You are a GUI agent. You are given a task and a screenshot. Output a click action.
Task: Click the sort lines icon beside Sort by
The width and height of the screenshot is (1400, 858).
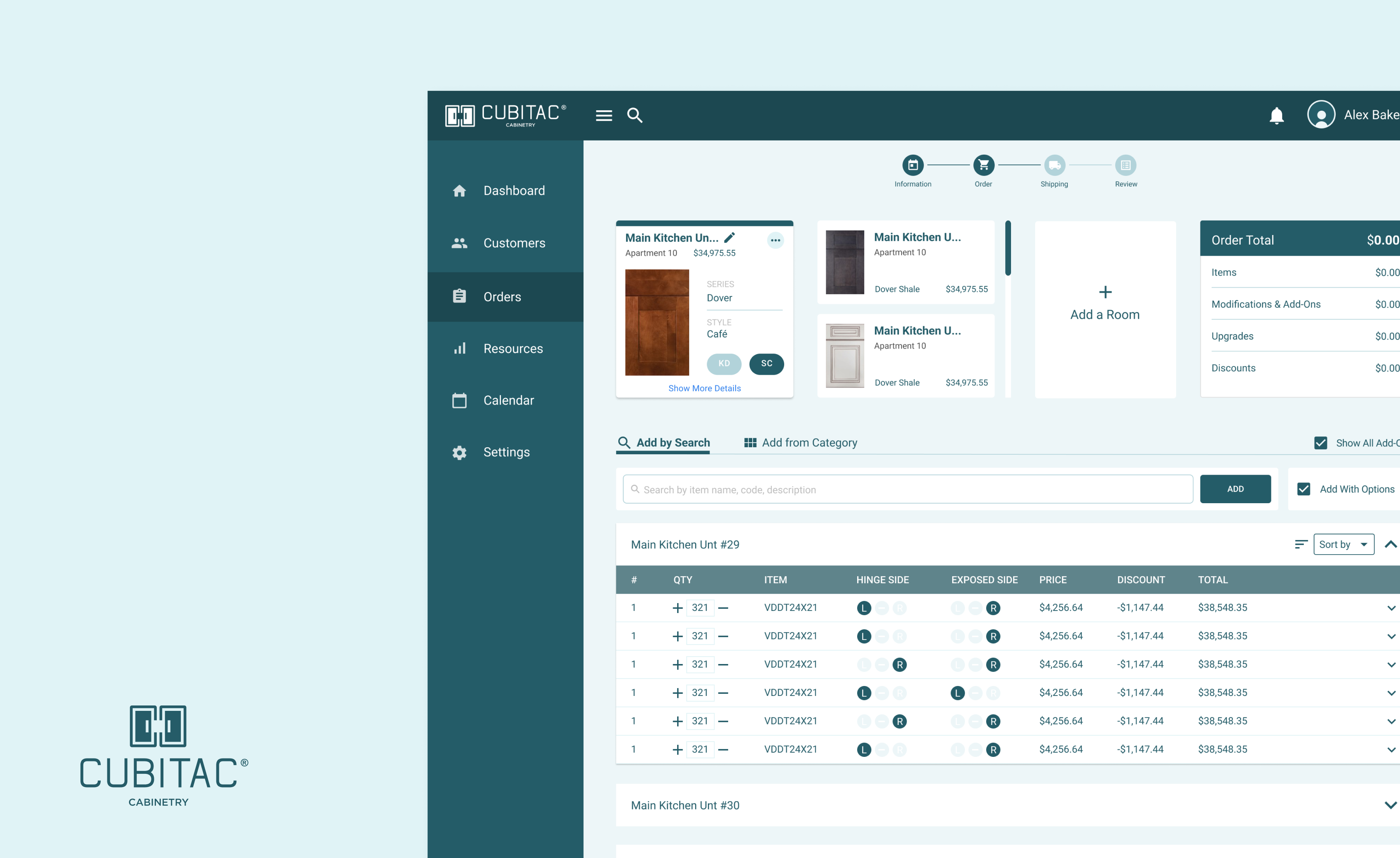pyautogui.click(x=1300, y=545)
